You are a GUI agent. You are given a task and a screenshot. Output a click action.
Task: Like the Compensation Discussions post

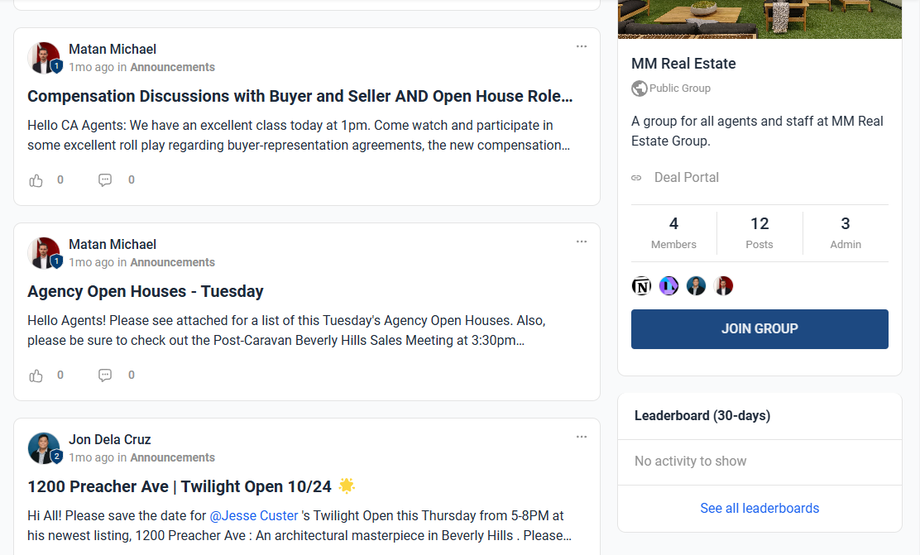(36, 180)
